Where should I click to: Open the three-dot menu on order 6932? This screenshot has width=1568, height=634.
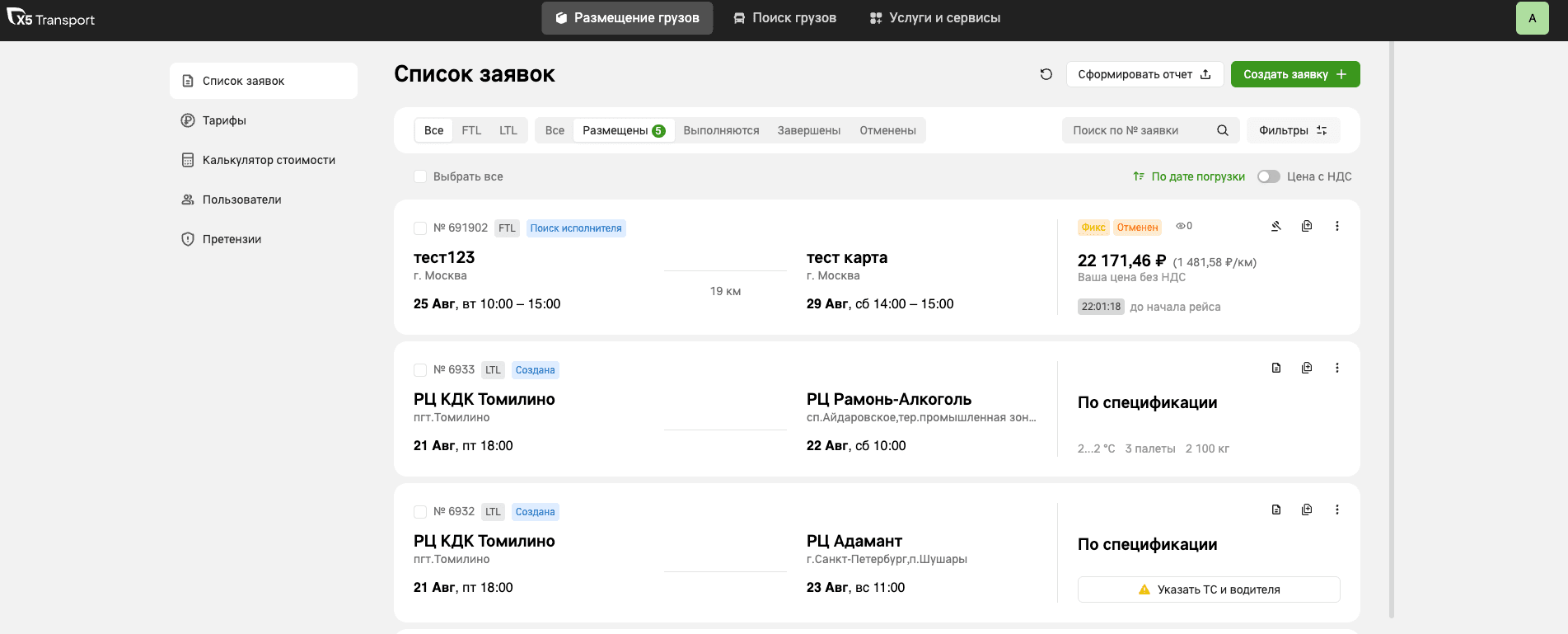pyautogui.click(x=1337, y=510)
